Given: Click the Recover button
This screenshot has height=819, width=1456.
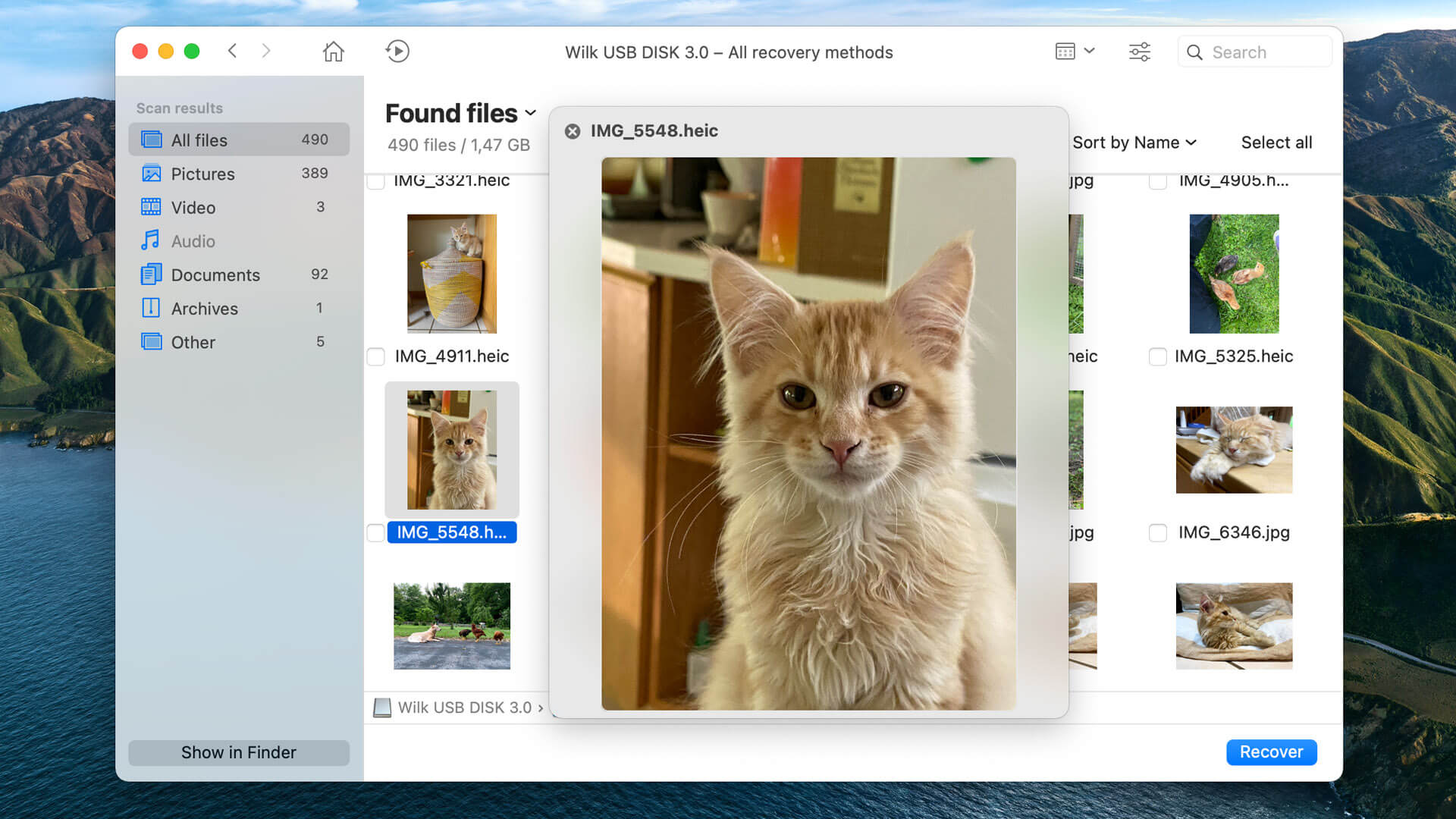Looking at the screenshot, I should coord(1270,752).
